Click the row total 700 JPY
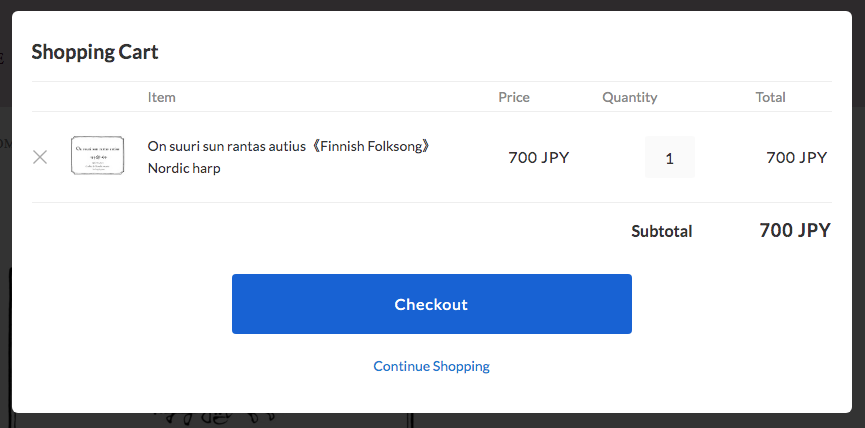The width and height of the screenshot is (865, 428). pos(796,157)
